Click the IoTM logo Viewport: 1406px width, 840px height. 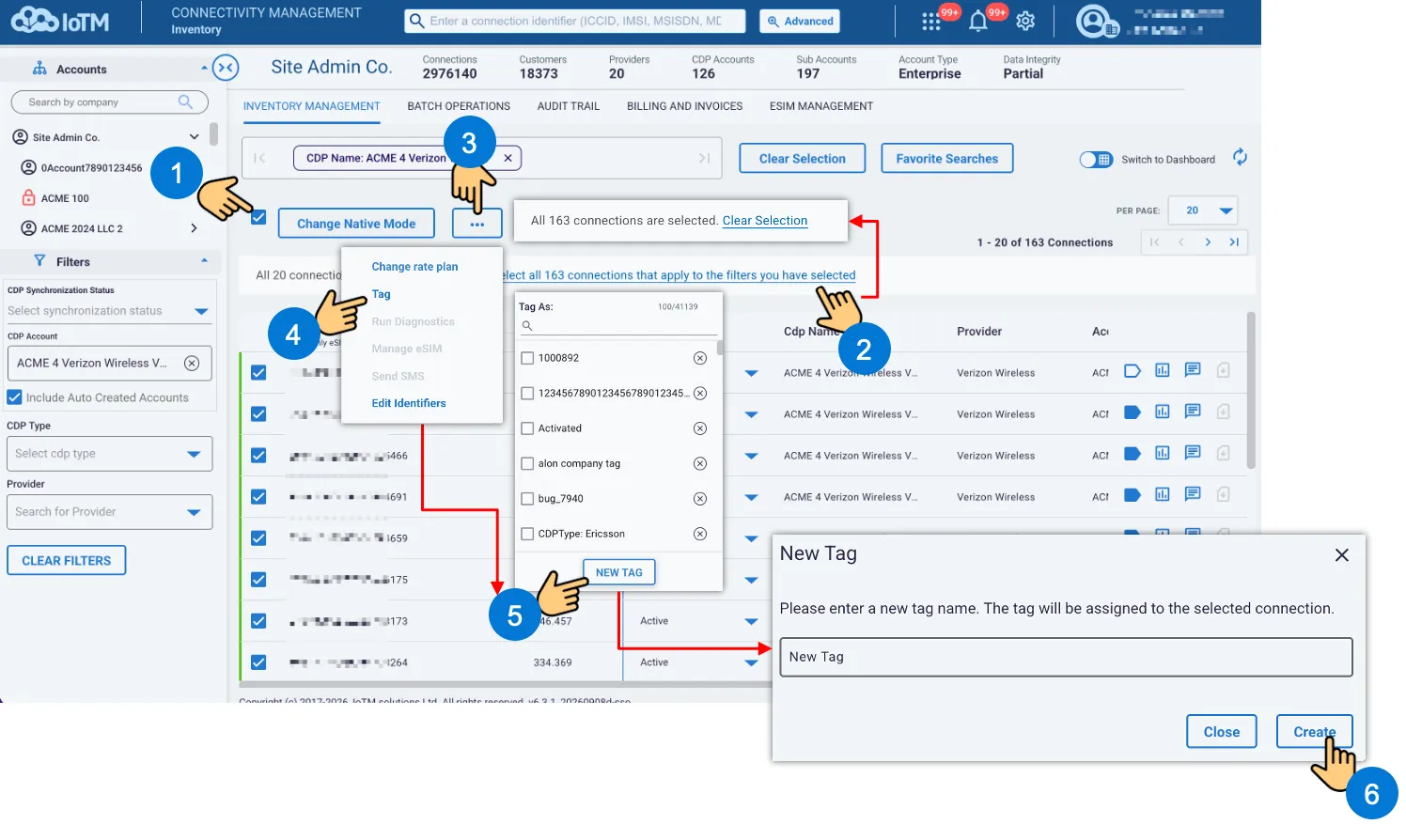60,21
